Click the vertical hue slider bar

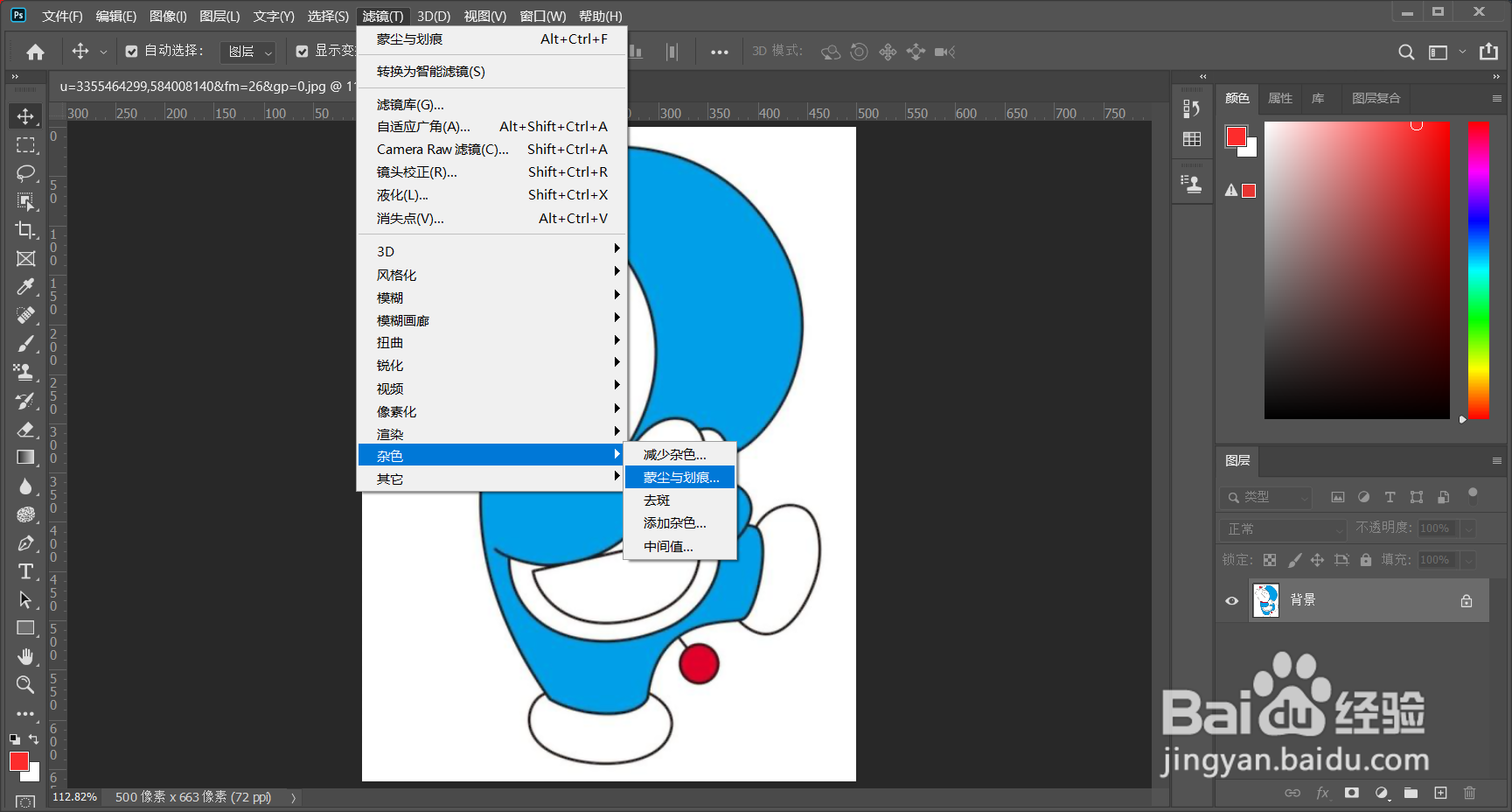(1478, 270)
